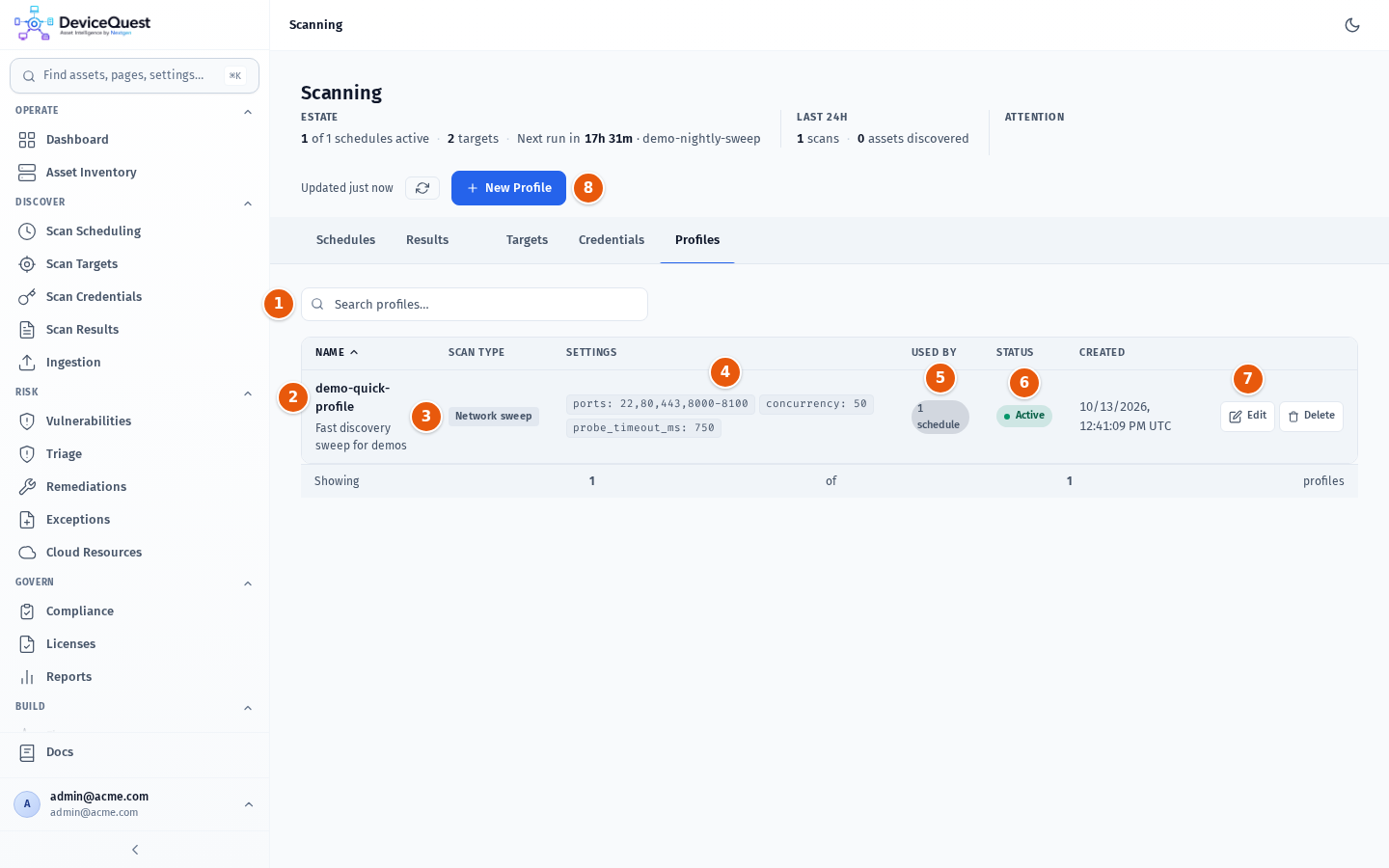Open the Docs book icon
Screen dimensions: 1389x868
(27, 752)
